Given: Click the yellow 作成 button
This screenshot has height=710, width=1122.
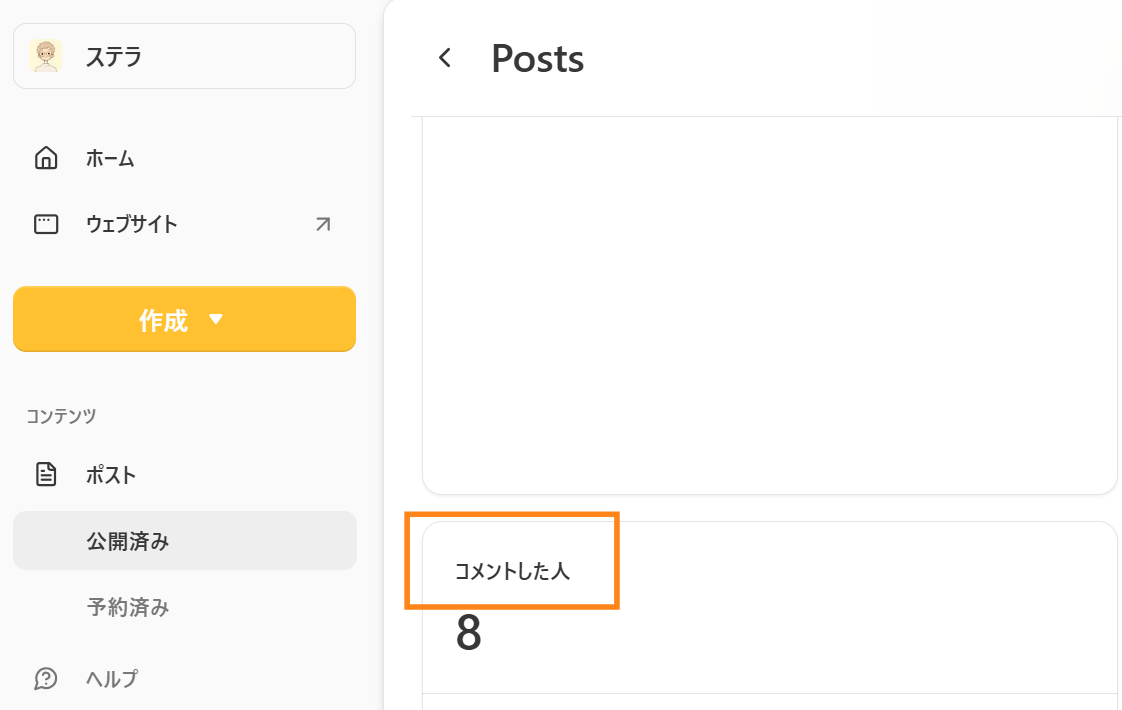Looking at the screenshot, I should click(185, 319).
